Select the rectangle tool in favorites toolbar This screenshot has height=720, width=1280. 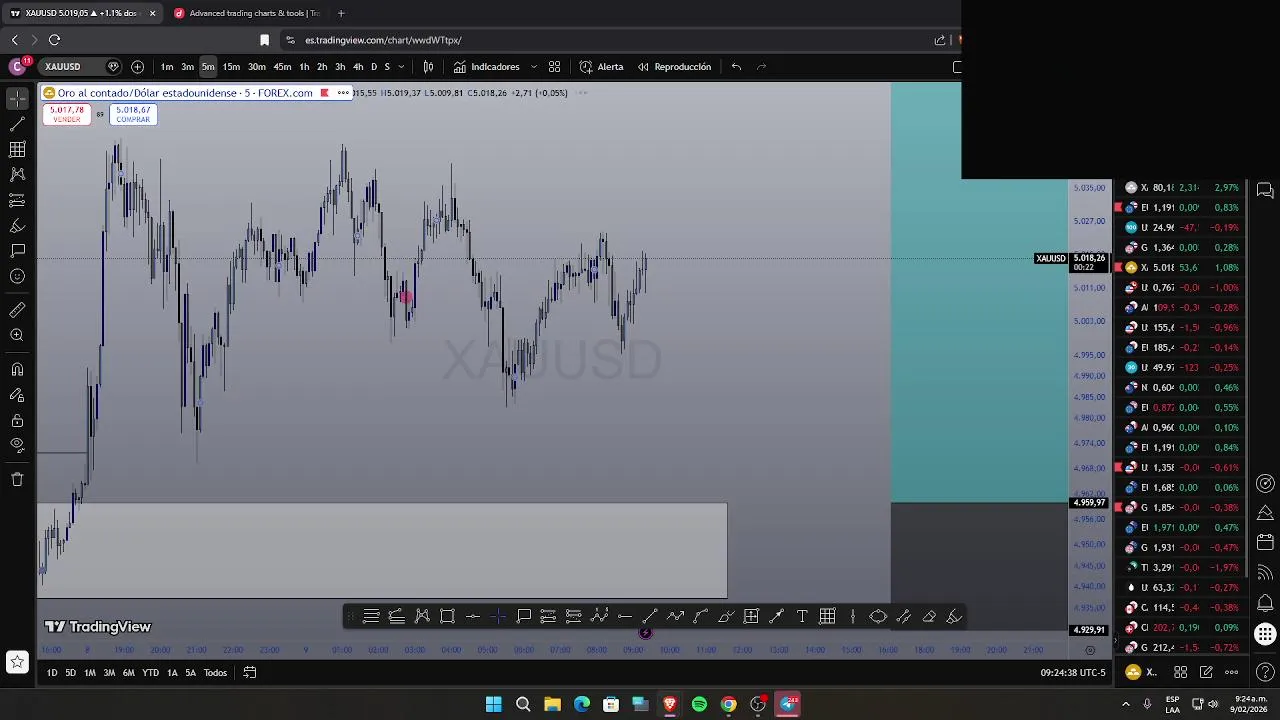447,617
